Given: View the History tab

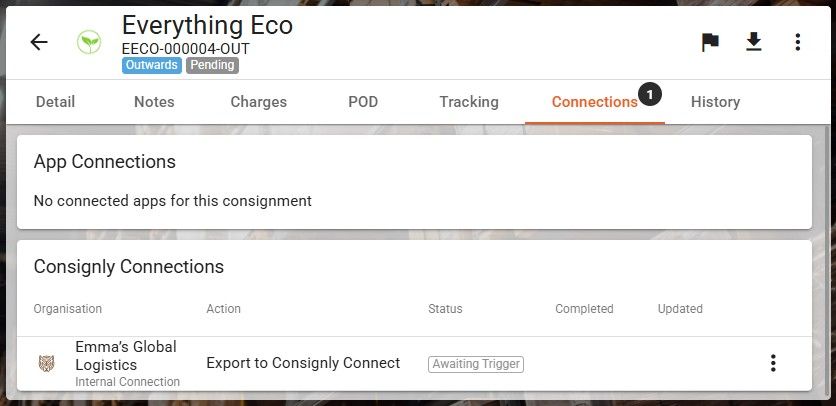Looking at the screenshot, I should [x=715, y=102].
